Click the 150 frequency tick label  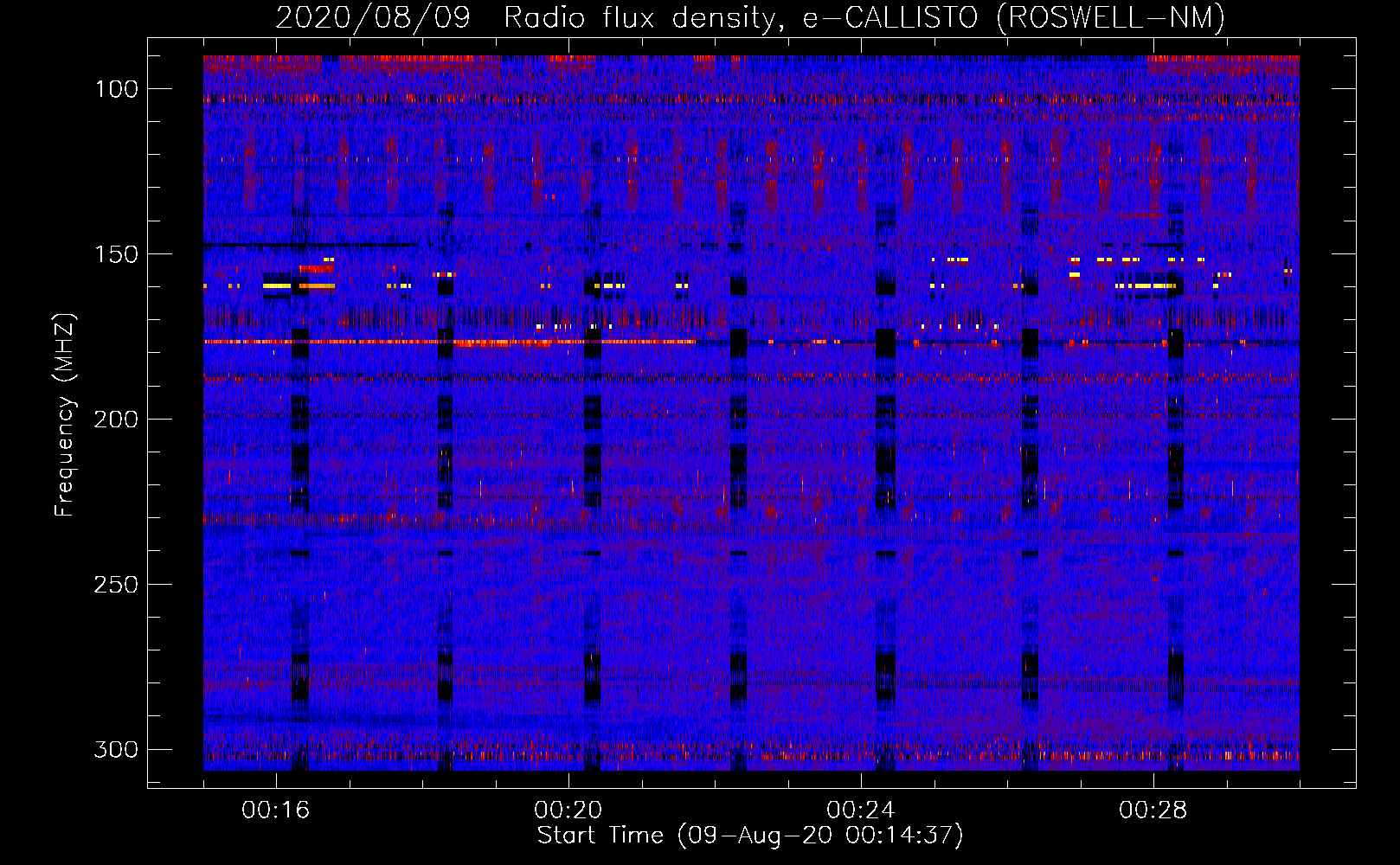(x=116, y=254)
